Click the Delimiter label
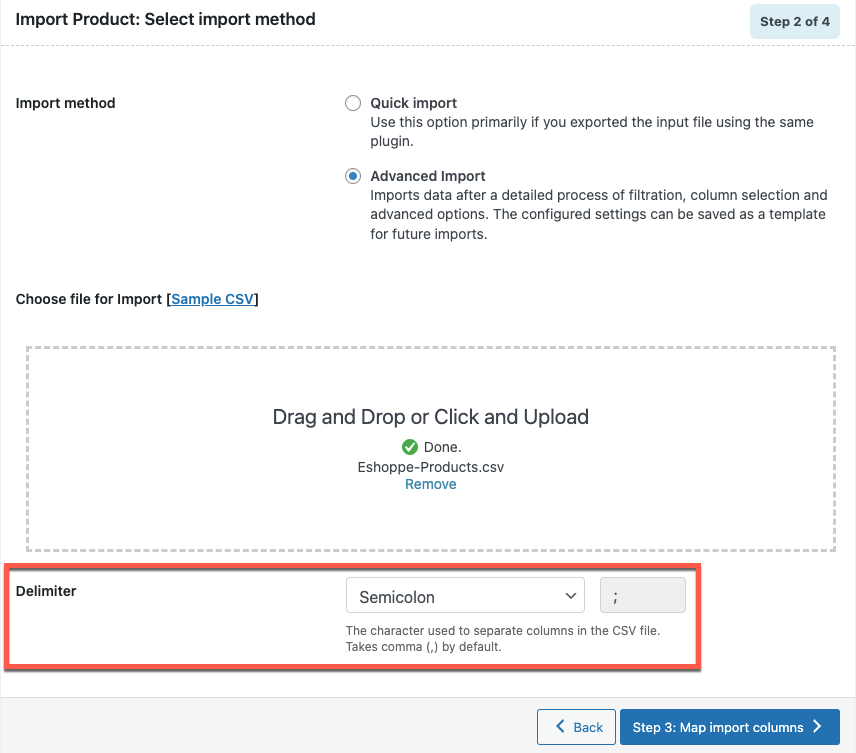This screenshot has height=753, width=856. (x=46, y=591)
